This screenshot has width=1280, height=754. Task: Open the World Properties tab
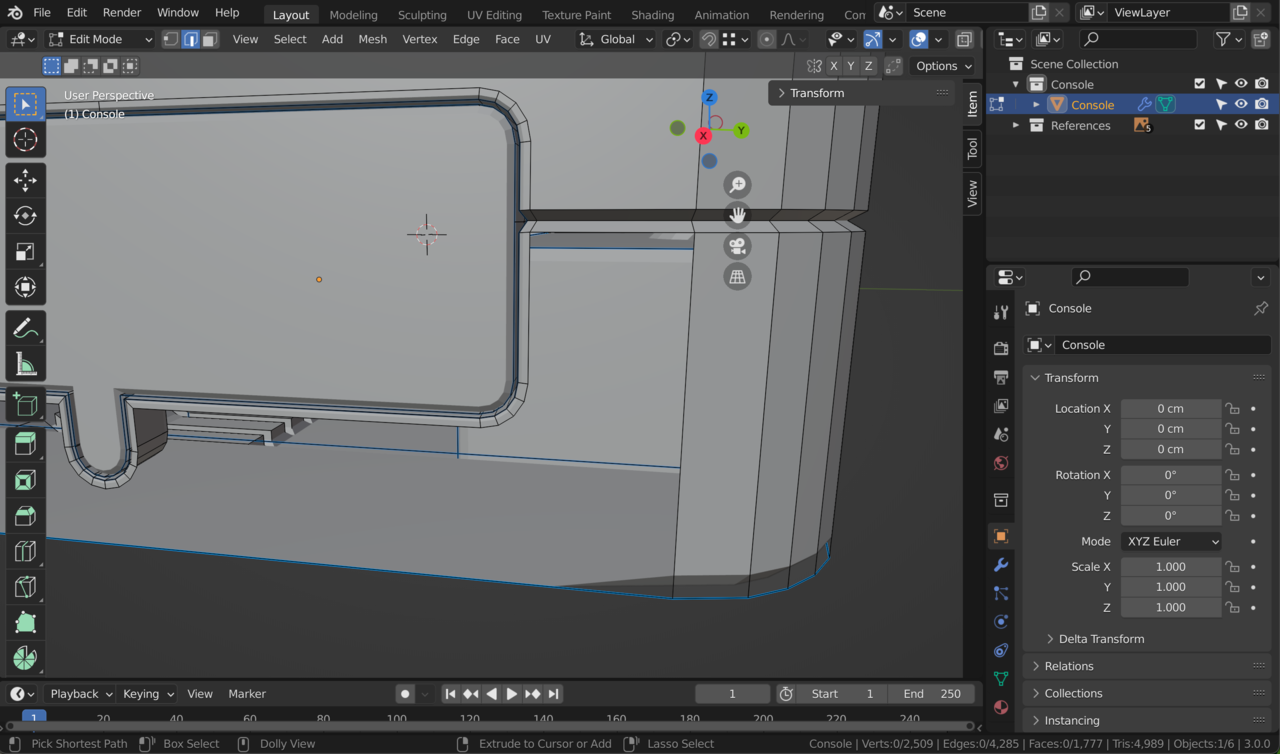coord(1001,463)
